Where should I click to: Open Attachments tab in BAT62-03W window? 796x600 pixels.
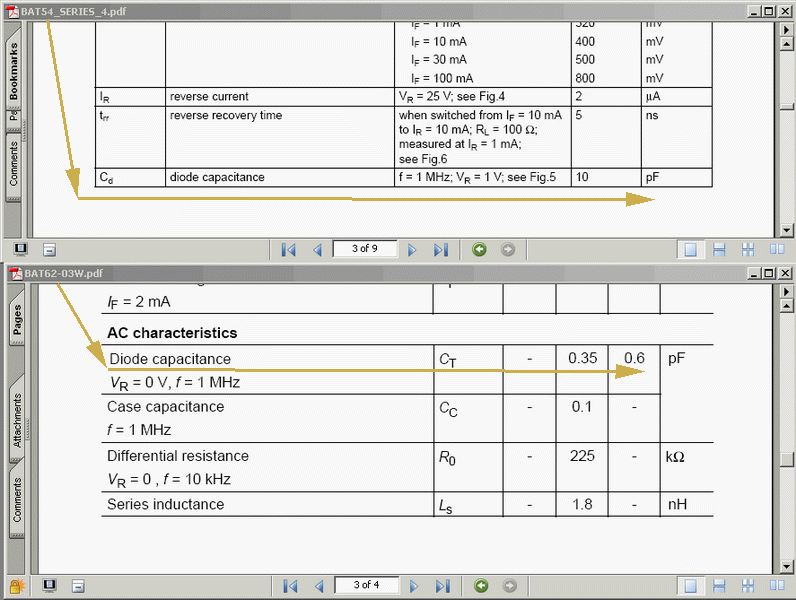tap(17, 420)
